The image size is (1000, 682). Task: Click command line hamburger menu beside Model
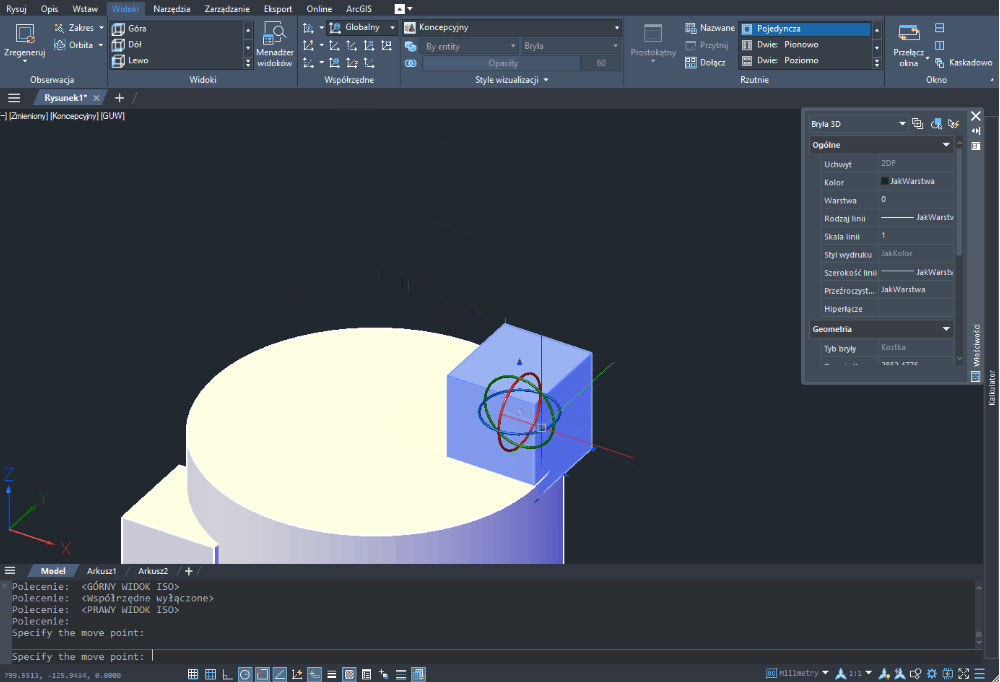(10, 570)
